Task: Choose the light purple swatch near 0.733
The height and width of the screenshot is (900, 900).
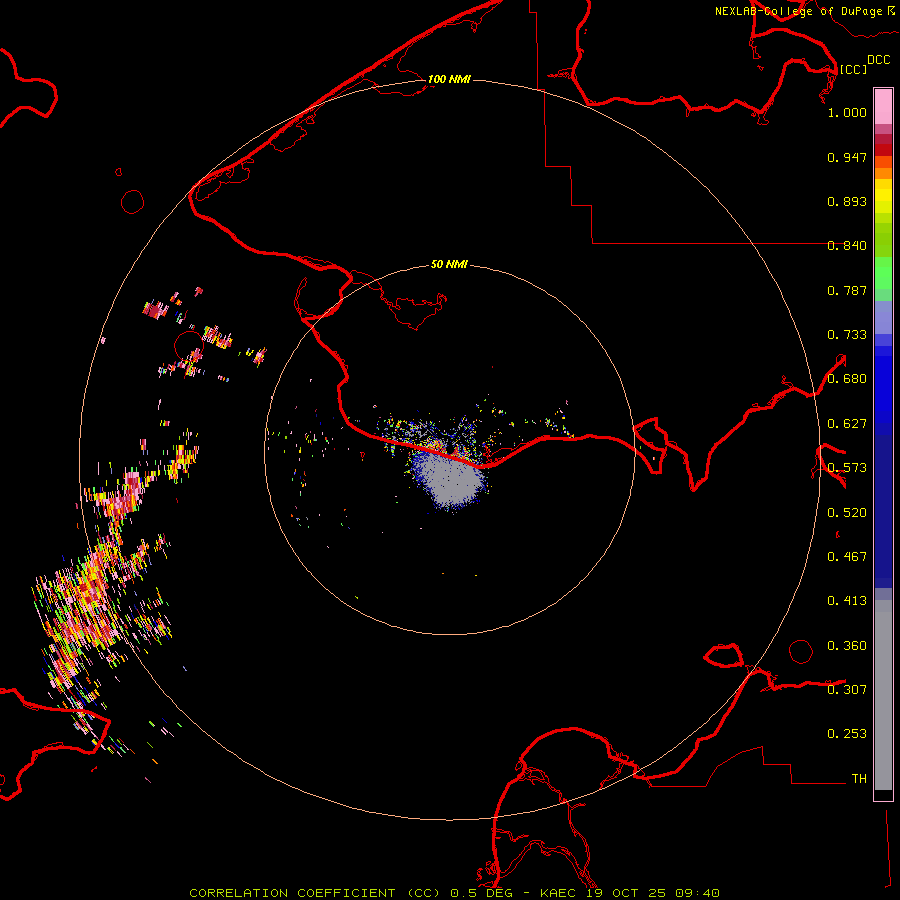Action: pos(883,318)
